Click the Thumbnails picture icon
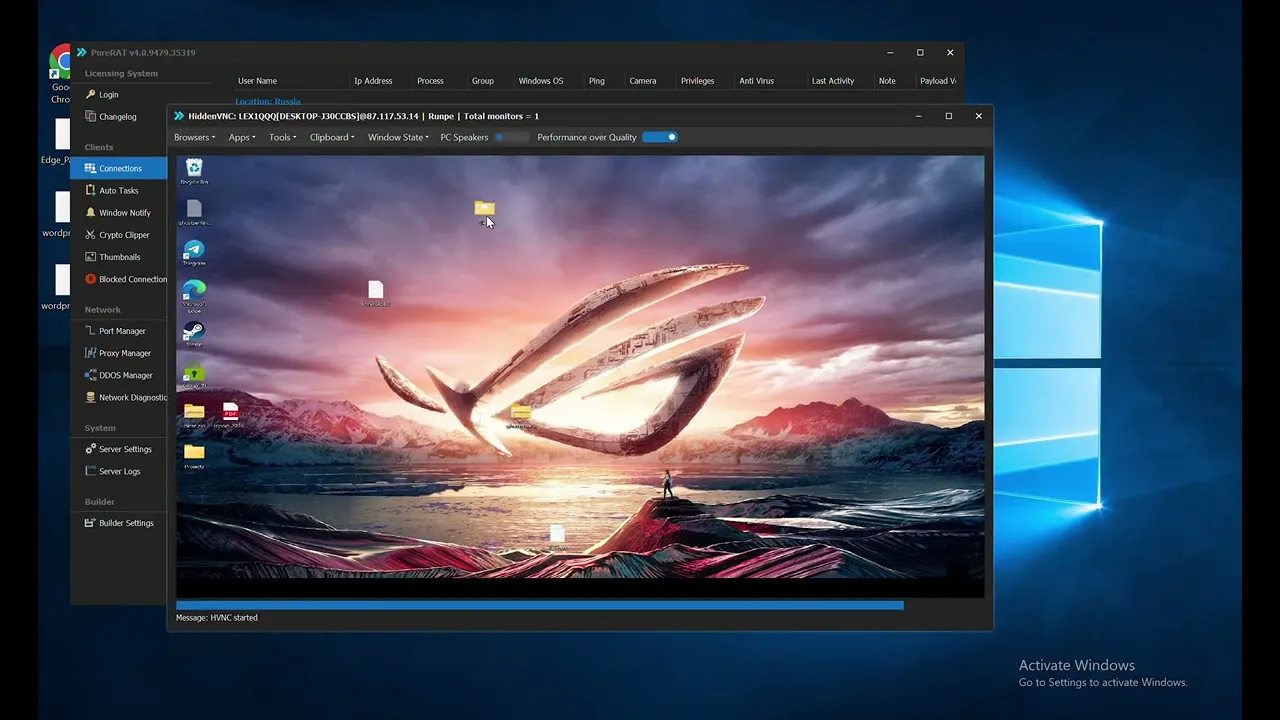 (x=90, y=257)
